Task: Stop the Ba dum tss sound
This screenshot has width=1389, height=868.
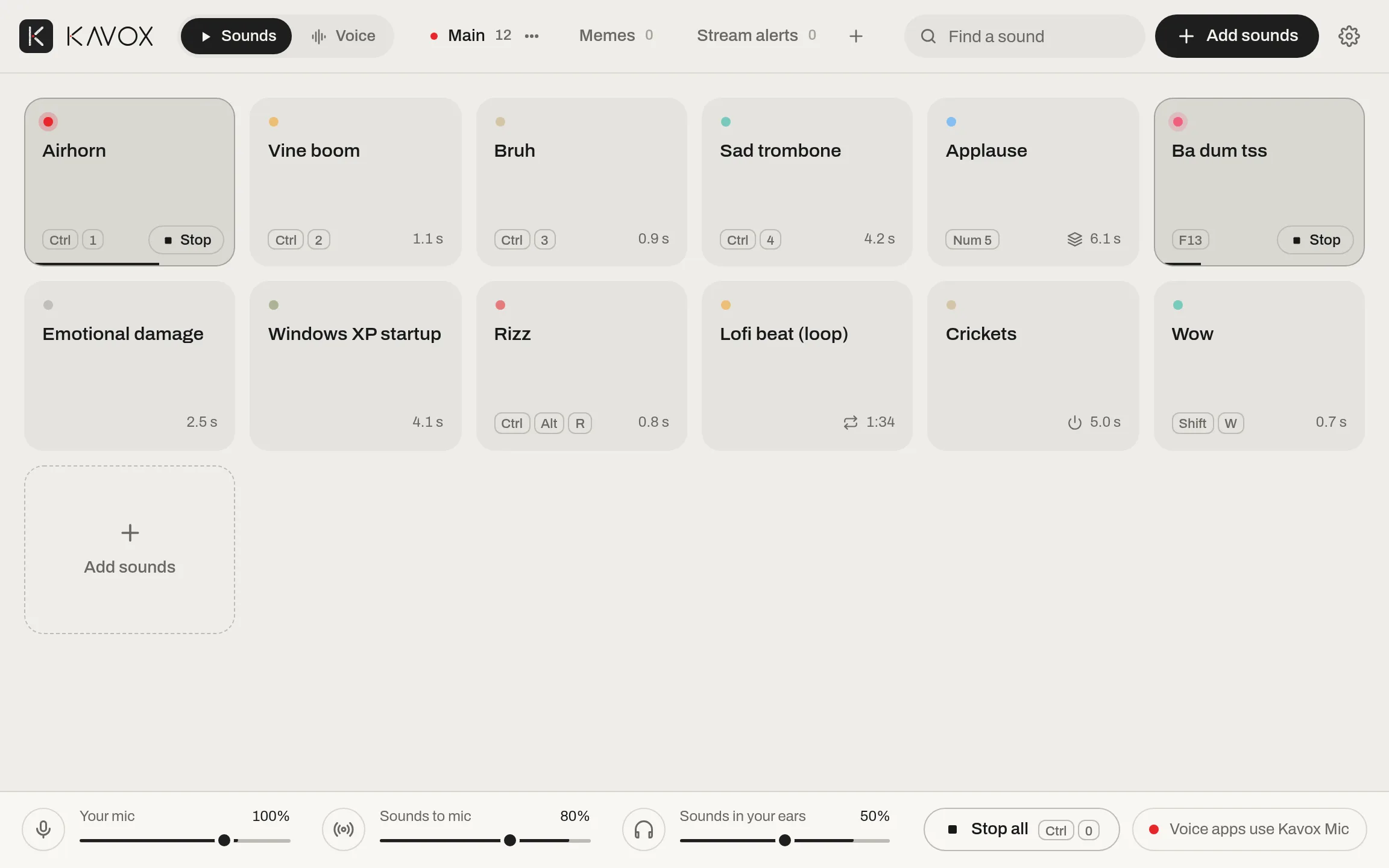Action: tap(1315, 240)
